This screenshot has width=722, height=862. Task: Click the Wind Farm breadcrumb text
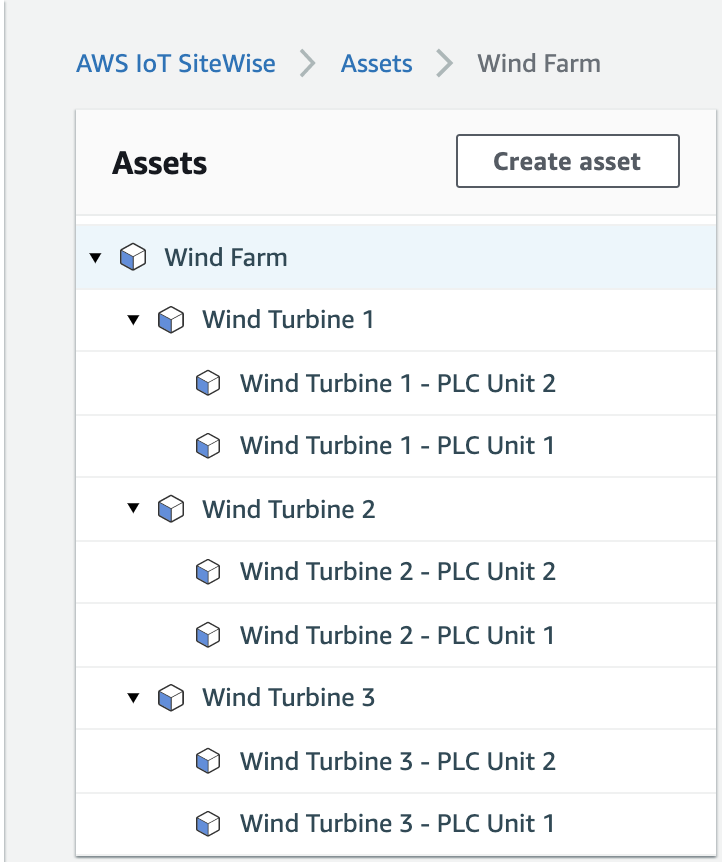click(539, 64)
